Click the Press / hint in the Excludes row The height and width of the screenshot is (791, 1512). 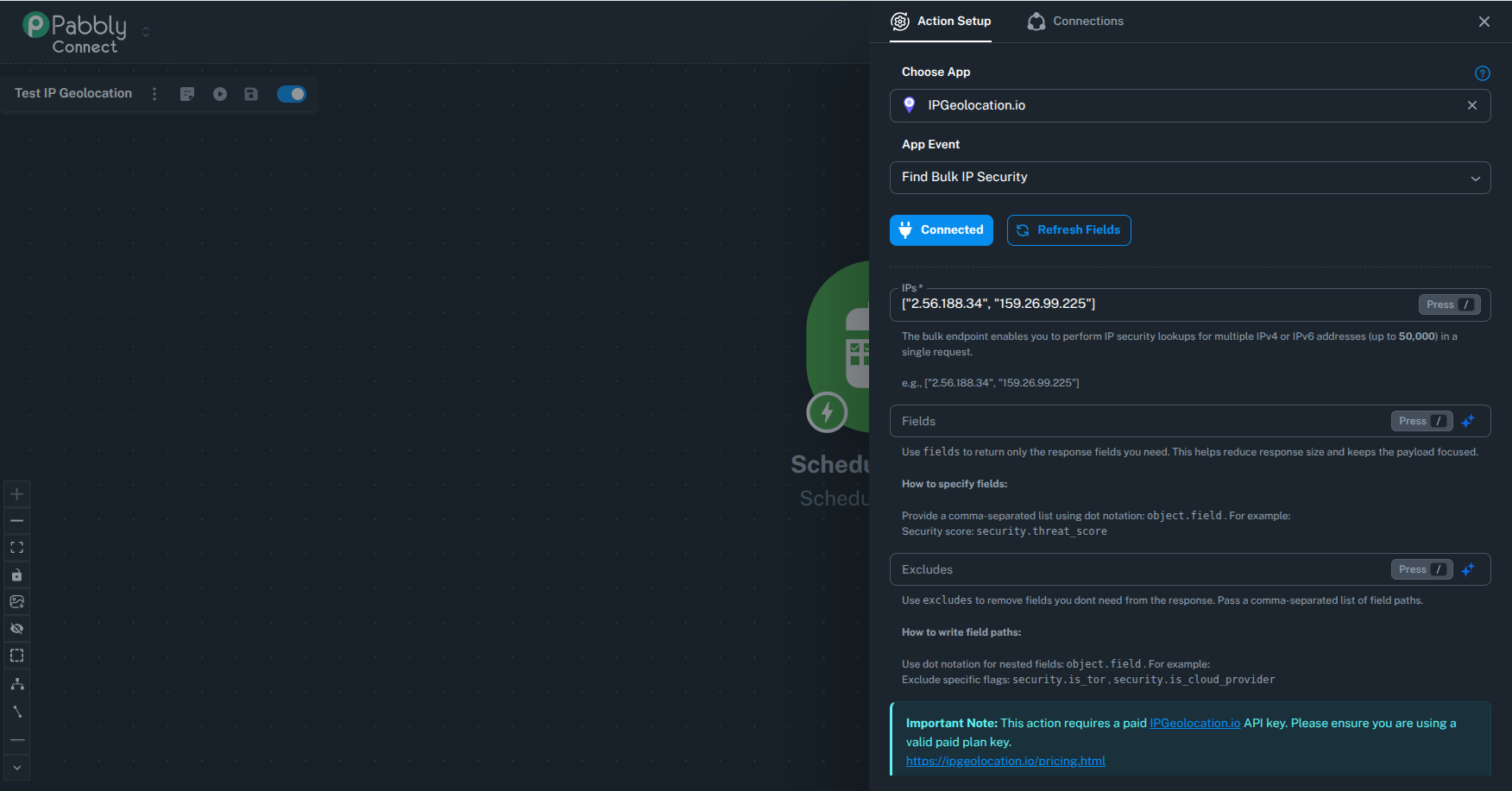(1422, 569)
